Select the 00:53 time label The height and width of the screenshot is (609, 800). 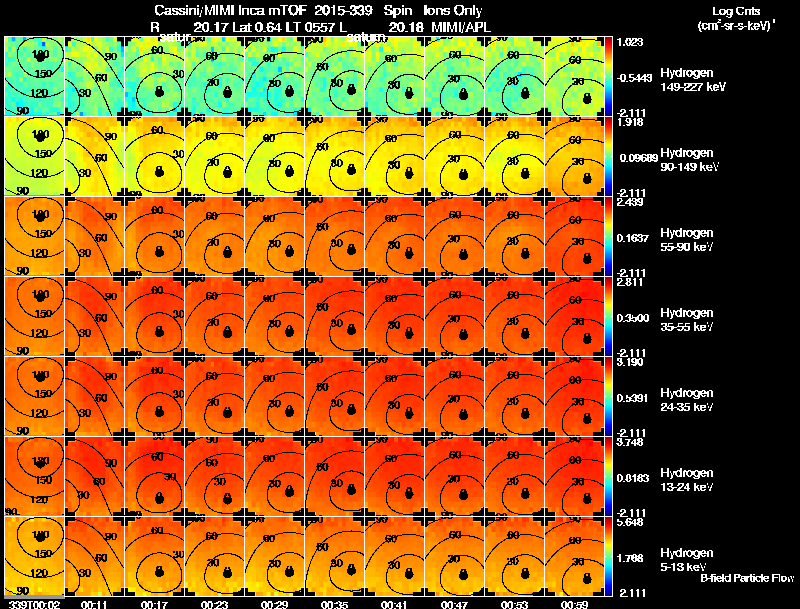[x=514, y=604]
